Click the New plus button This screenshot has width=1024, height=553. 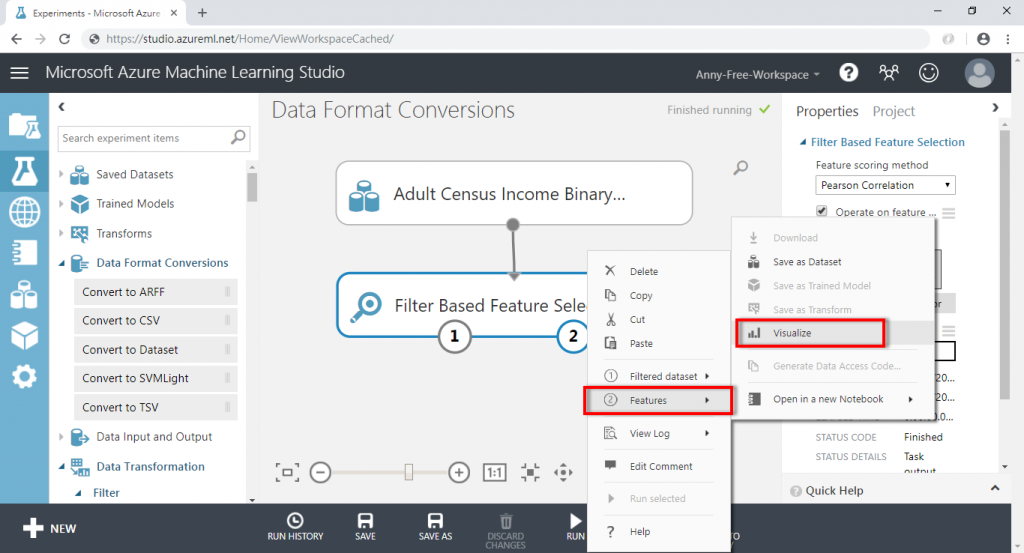50,528
